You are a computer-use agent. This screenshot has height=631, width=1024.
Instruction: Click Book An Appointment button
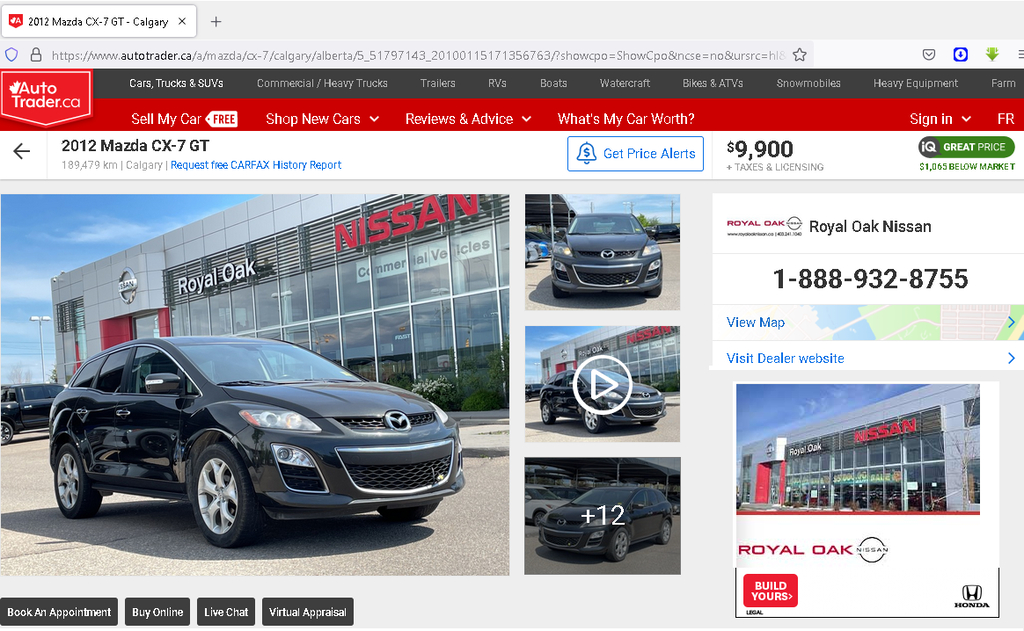[x=59, y=612]
